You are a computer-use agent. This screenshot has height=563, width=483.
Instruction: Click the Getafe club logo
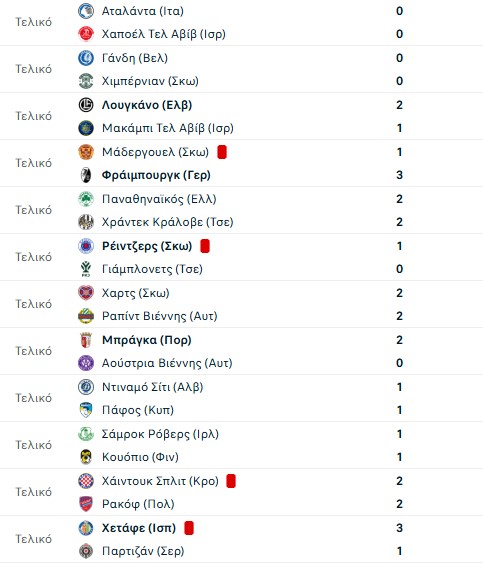tap(86, 528)
